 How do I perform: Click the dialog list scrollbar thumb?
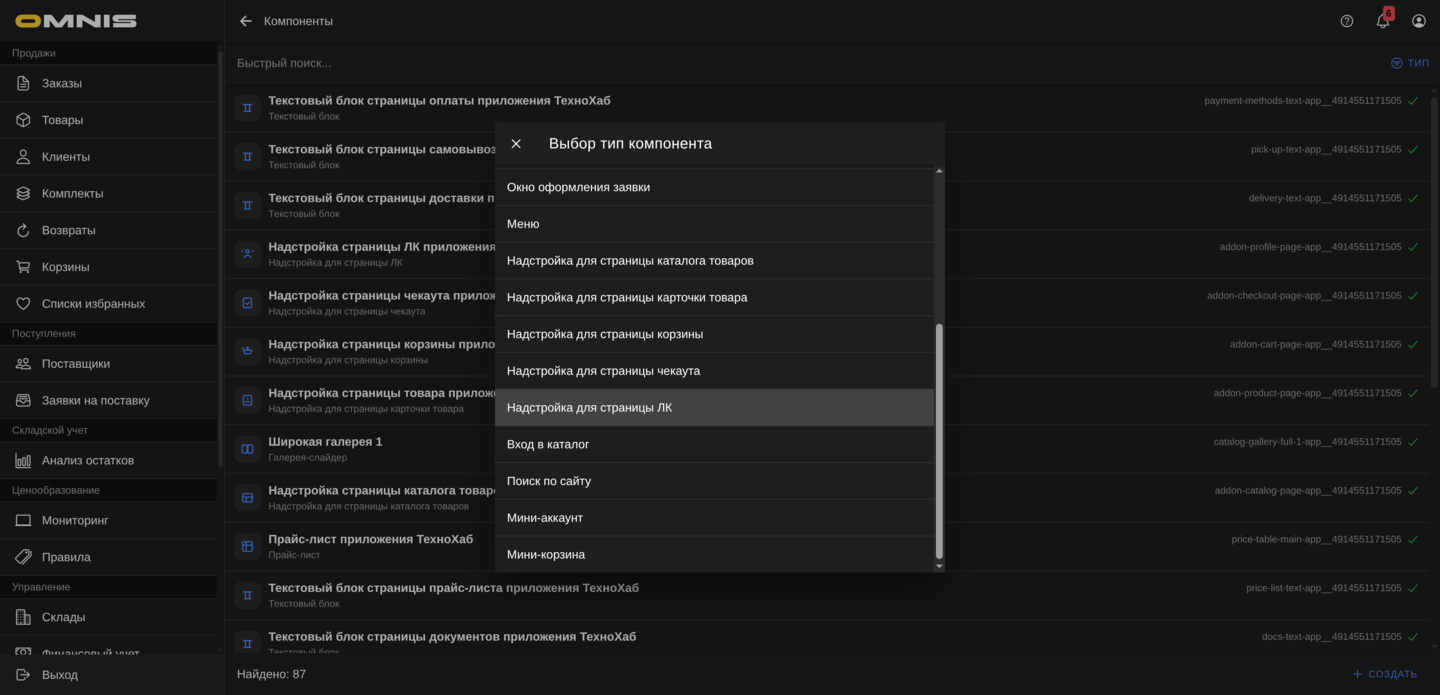tap(939, 440)
